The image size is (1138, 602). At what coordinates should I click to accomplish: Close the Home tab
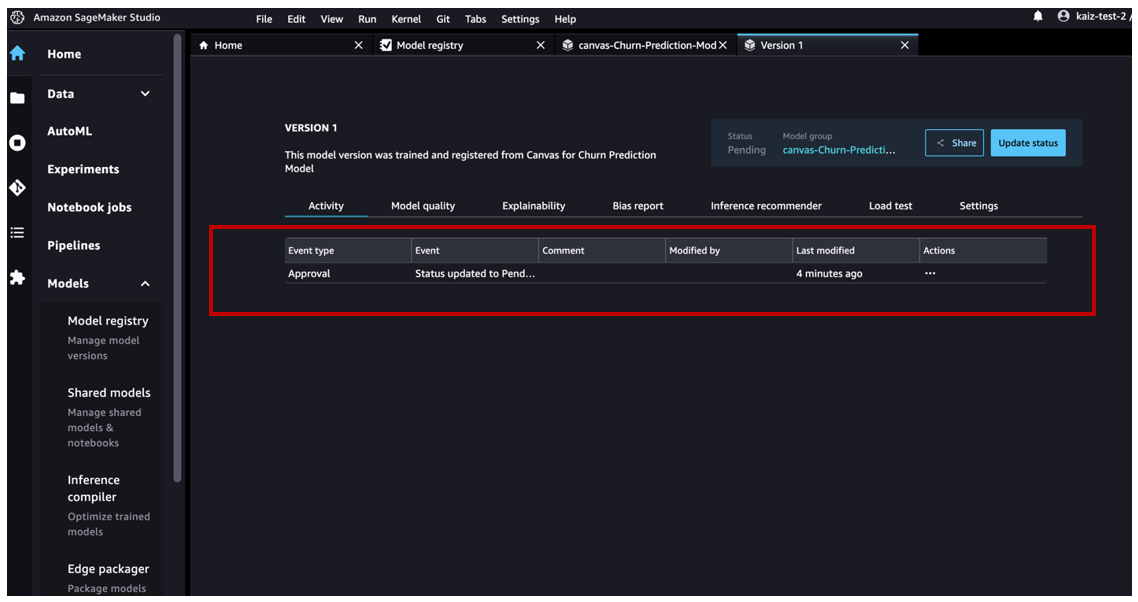(x=359, y=45)
